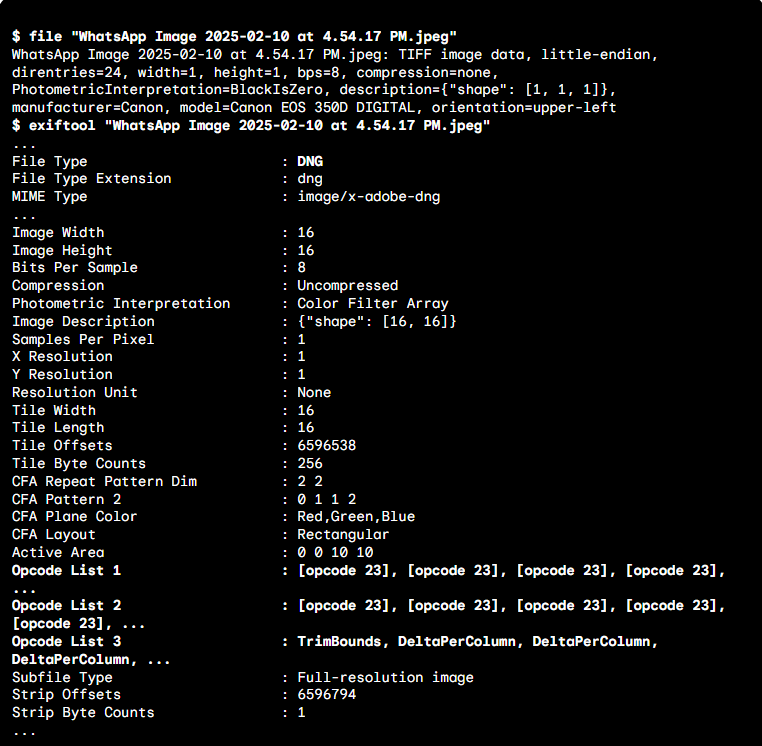The height and width of the screenshot is (746, 762).
Task: Select the Active Area value 0 0 10 10
Action: click(x=335, y=552)
